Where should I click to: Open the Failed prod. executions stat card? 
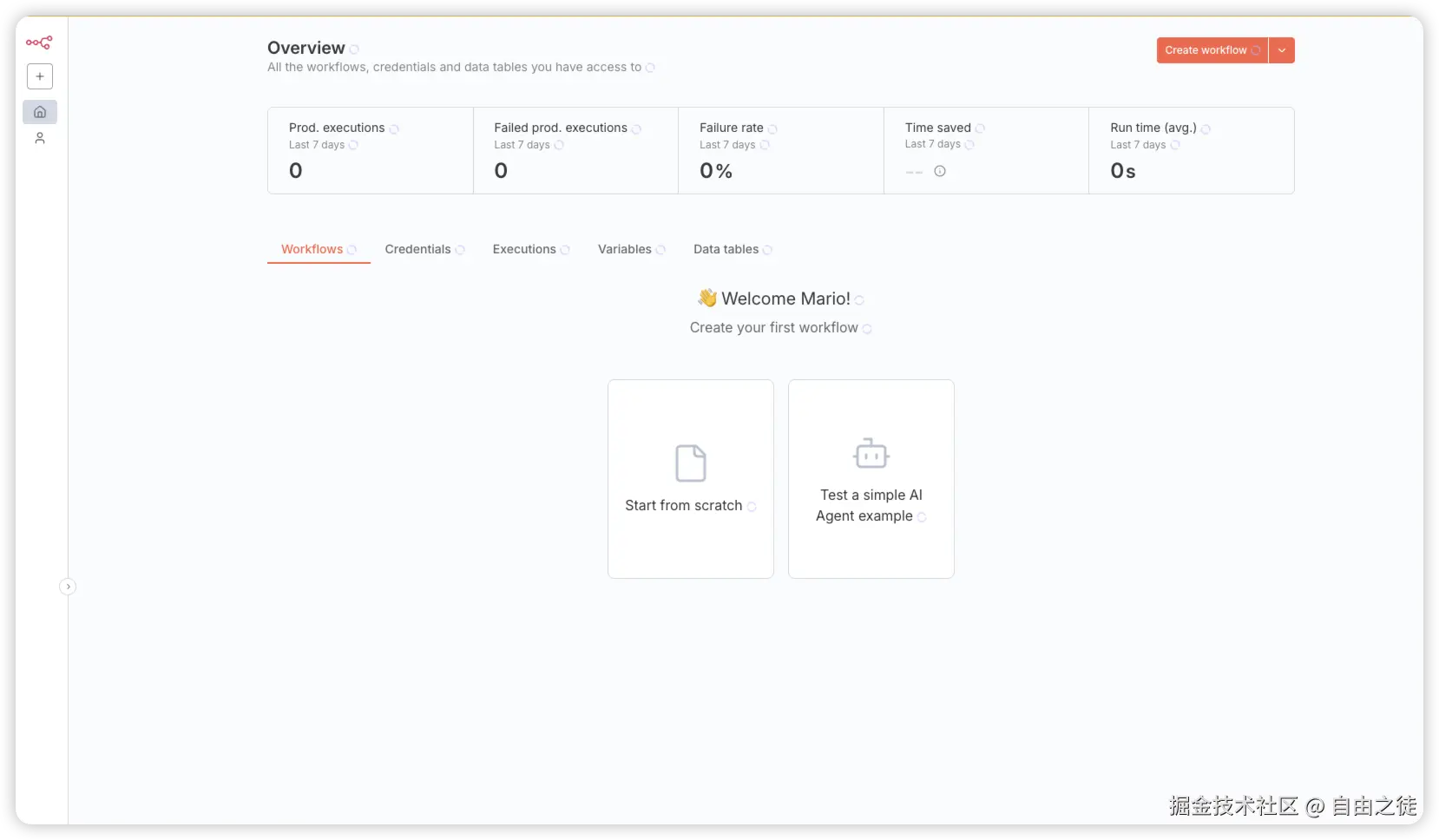click(x=576, y=151)
